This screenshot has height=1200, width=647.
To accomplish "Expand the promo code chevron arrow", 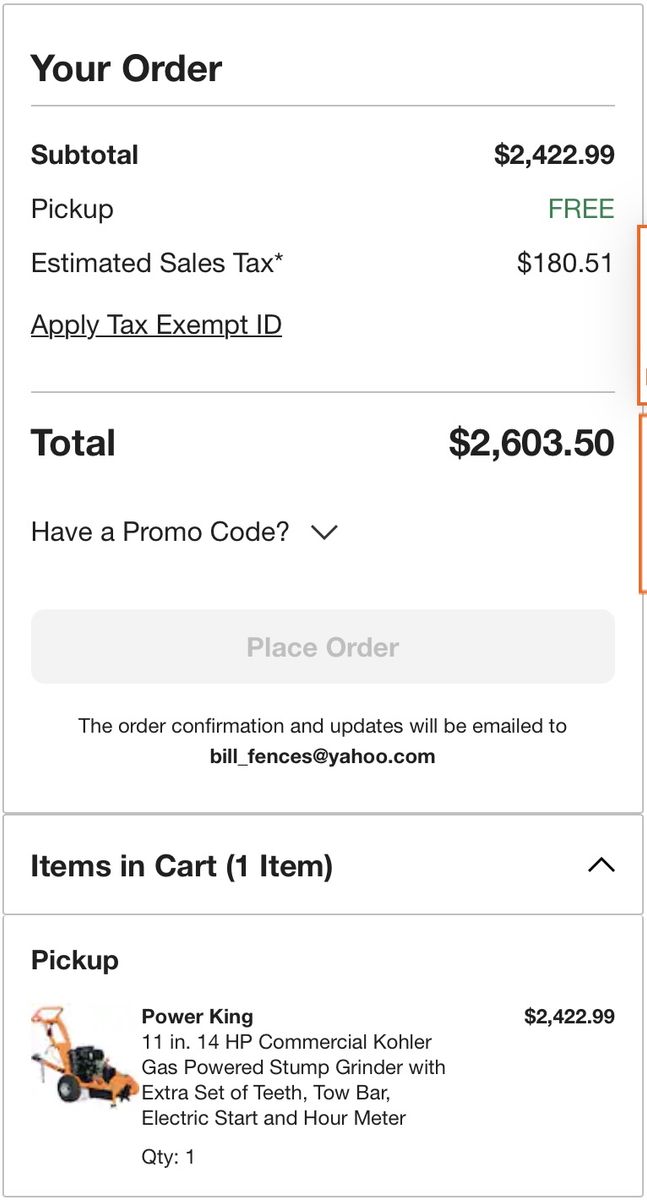I will [x=324, y=532].
